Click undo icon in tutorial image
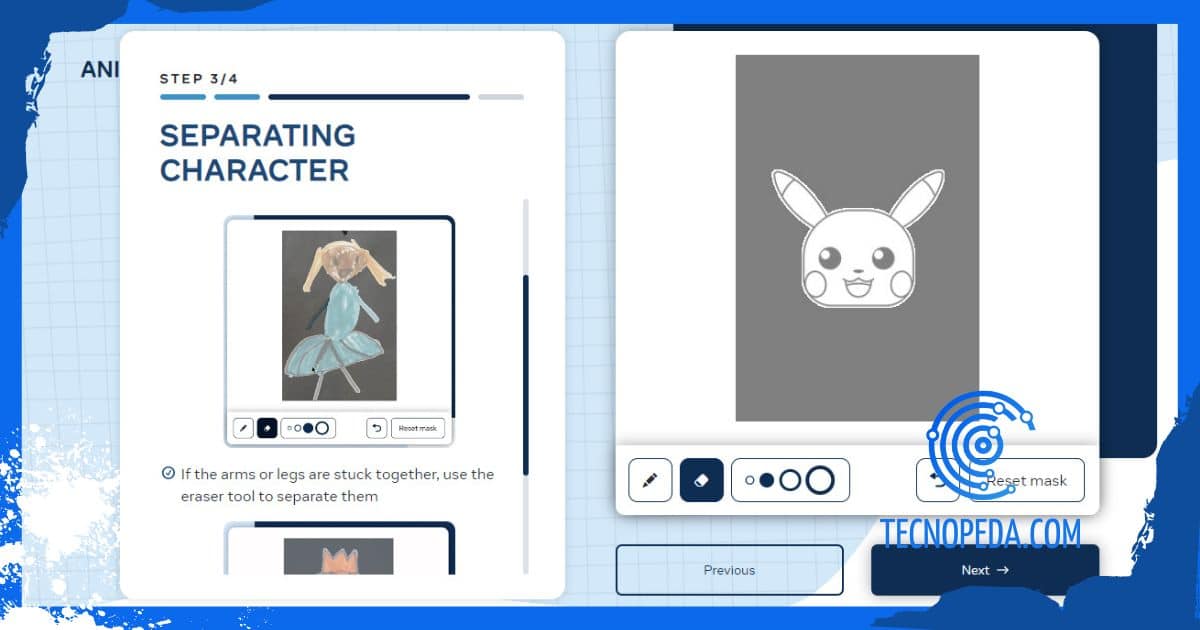 coord(377,428)
